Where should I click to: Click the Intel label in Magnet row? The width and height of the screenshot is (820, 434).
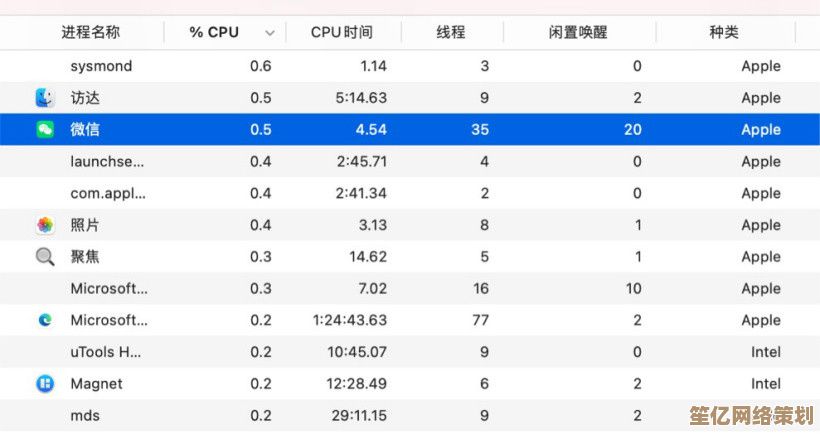(x=766, y=384)
